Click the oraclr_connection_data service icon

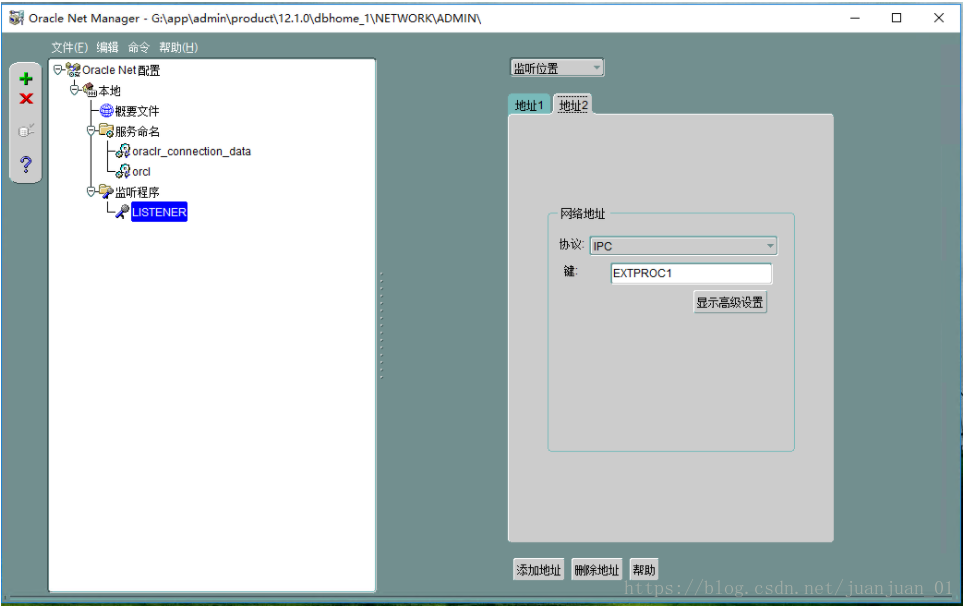pyautogui.click(x=123, y=151)
